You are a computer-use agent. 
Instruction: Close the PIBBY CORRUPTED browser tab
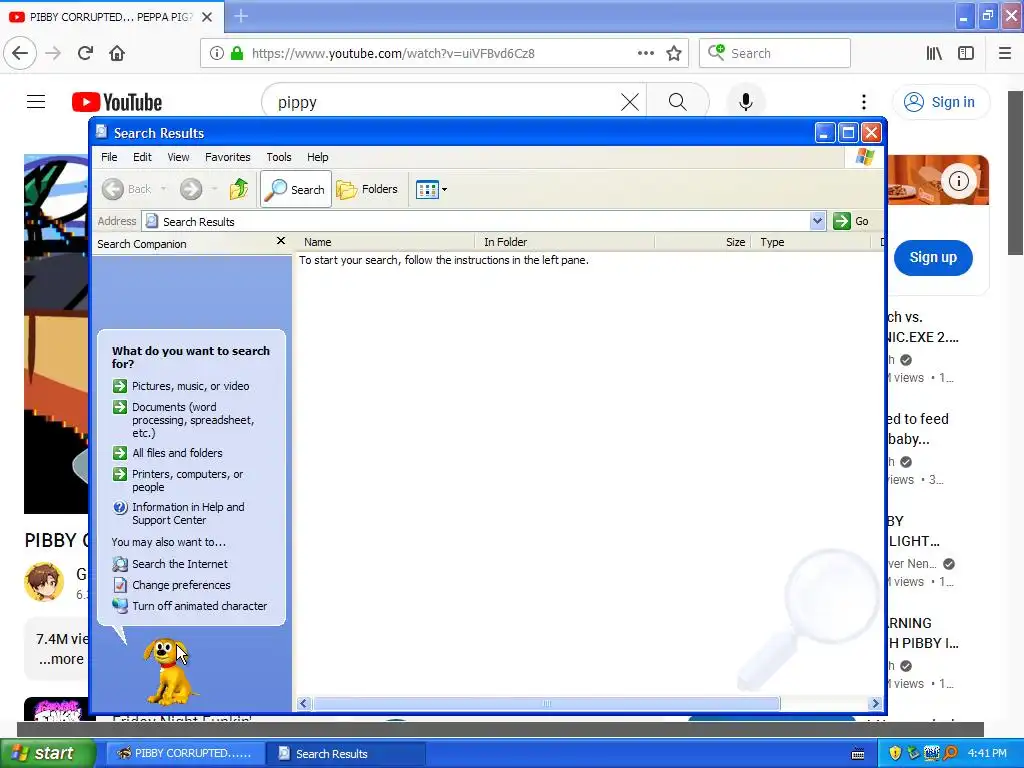[x=207, y=17]
